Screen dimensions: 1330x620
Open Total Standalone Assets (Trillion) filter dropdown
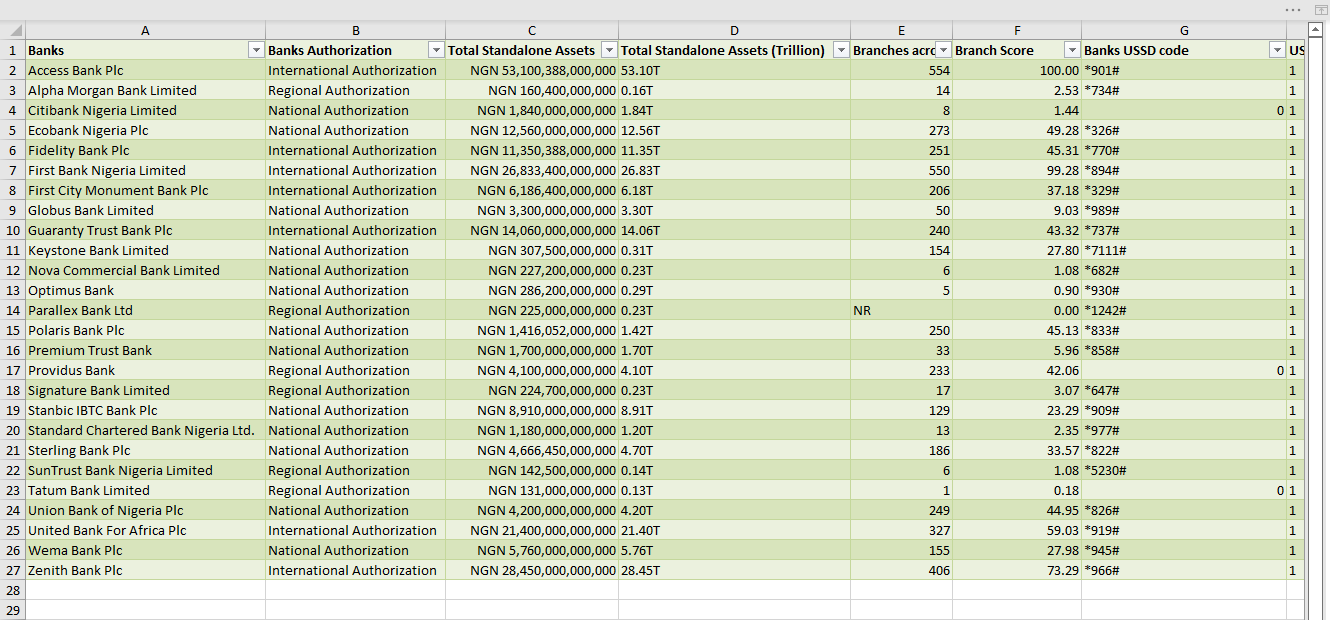841,50
